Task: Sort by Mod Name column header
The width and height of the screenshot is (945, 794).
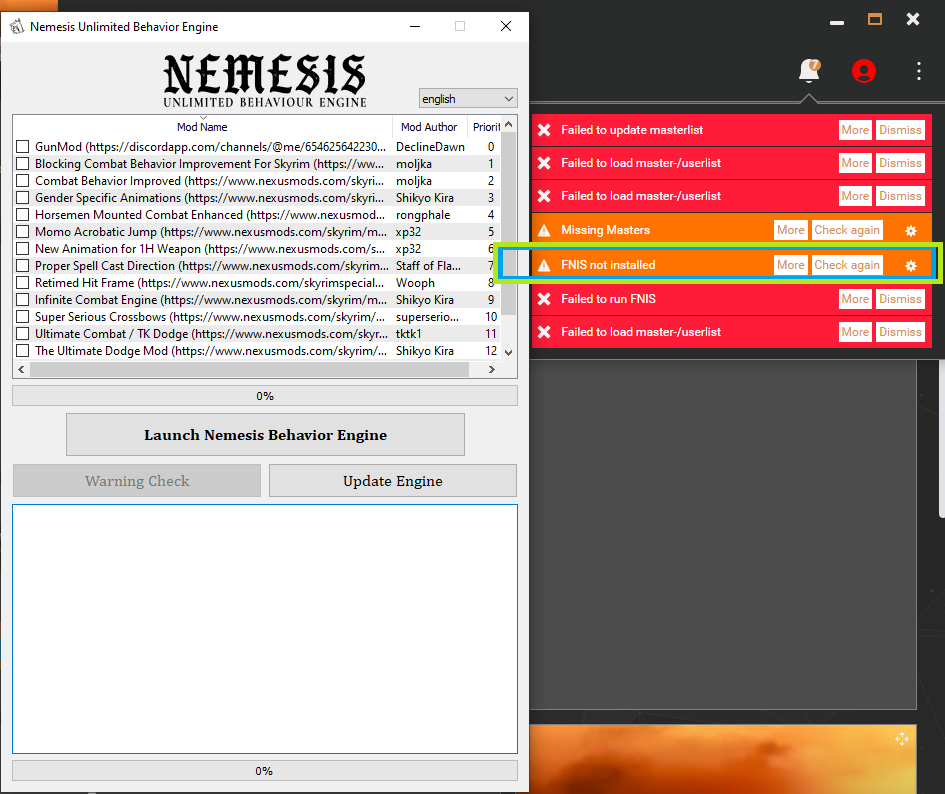Action: coord(202,127)
